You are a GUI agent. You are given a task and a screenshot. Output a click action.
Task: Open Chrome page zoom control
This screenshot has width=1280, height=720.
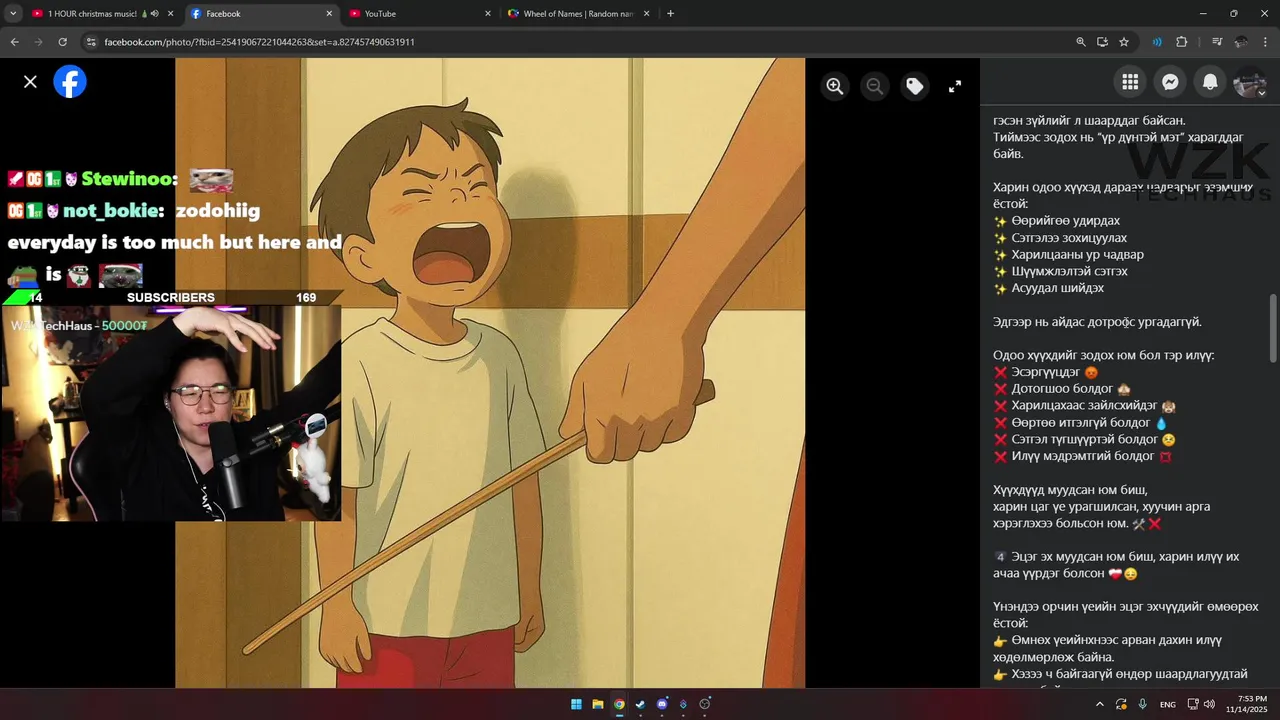coord(1080,42)
